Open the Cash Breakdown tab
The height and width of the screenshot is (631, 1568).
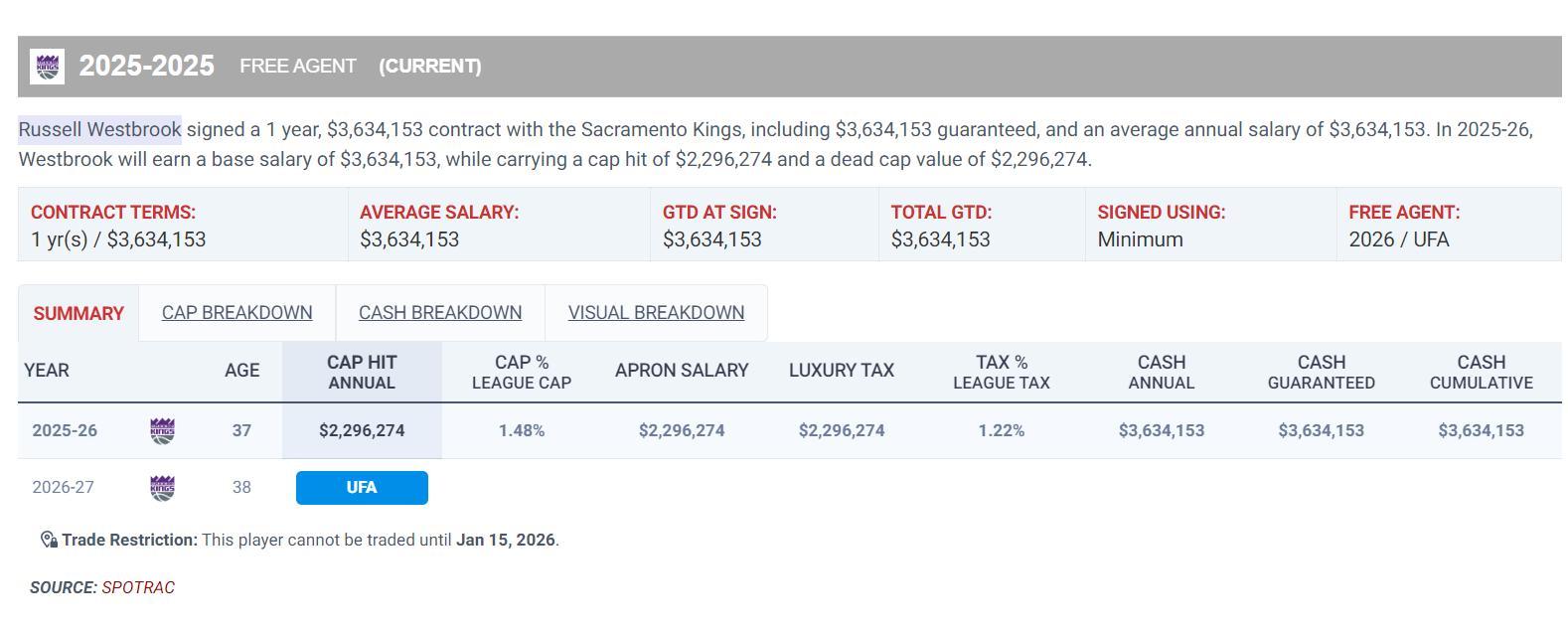tap(440, 313)
